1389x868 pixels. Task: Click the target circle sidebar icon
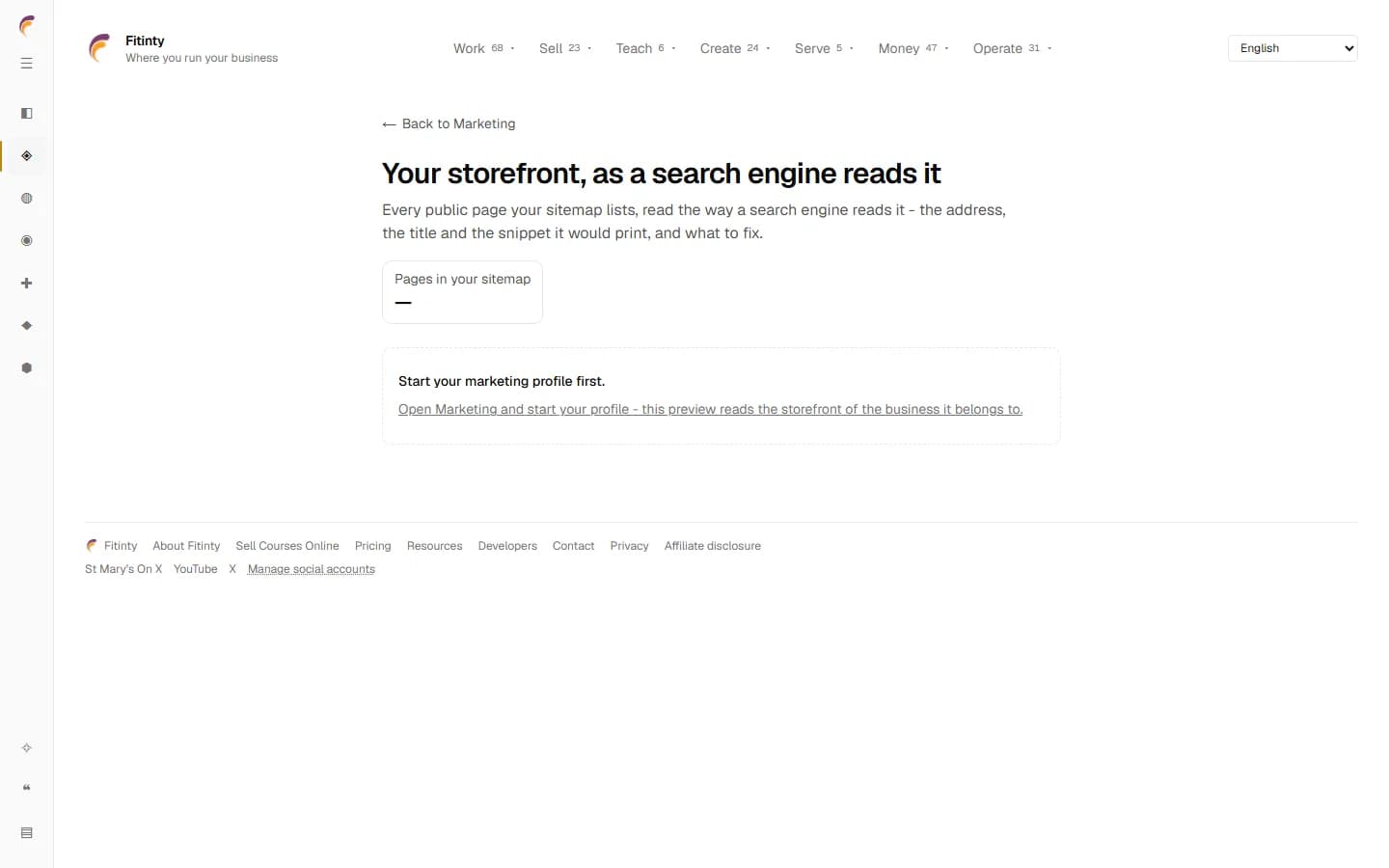(x=27, y=241)
